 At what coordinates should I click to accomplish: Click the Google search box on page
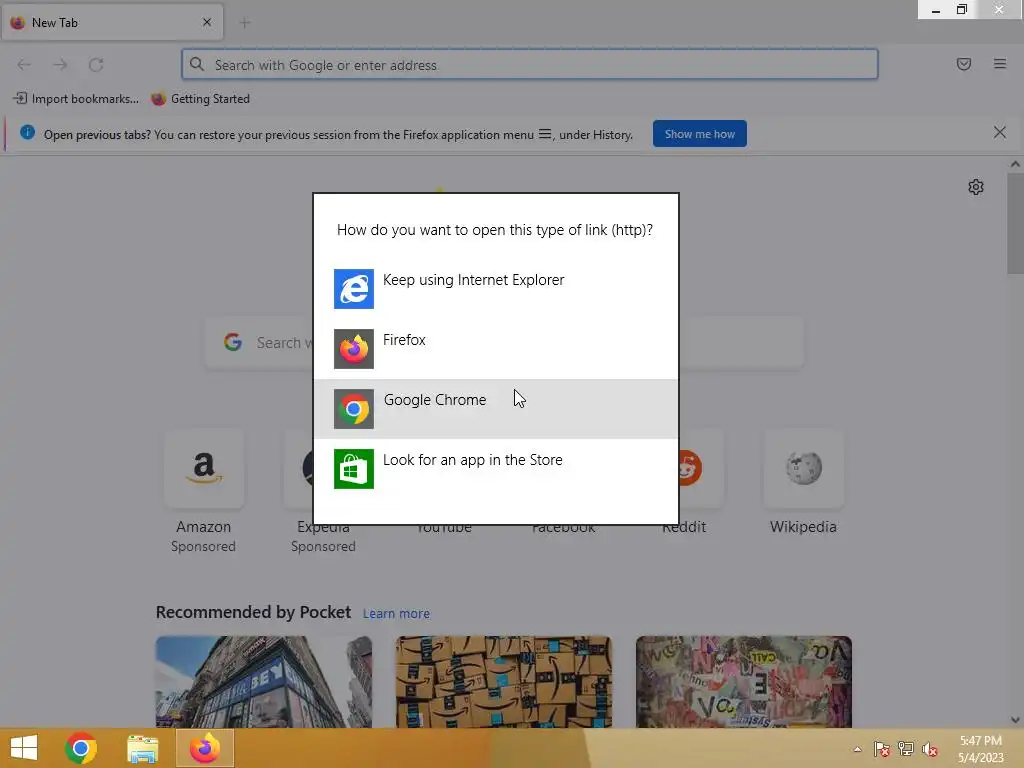tap(504, 343)
